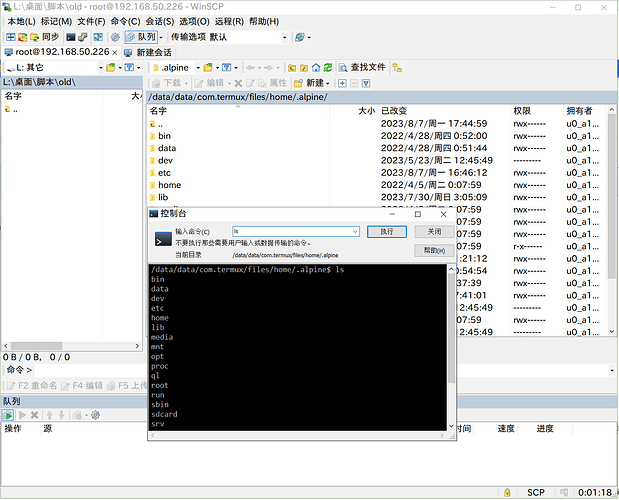Click the green queue start icon
Image resolution: width=619 pixels, height=500 pixels.
click(x=8, y=414)
